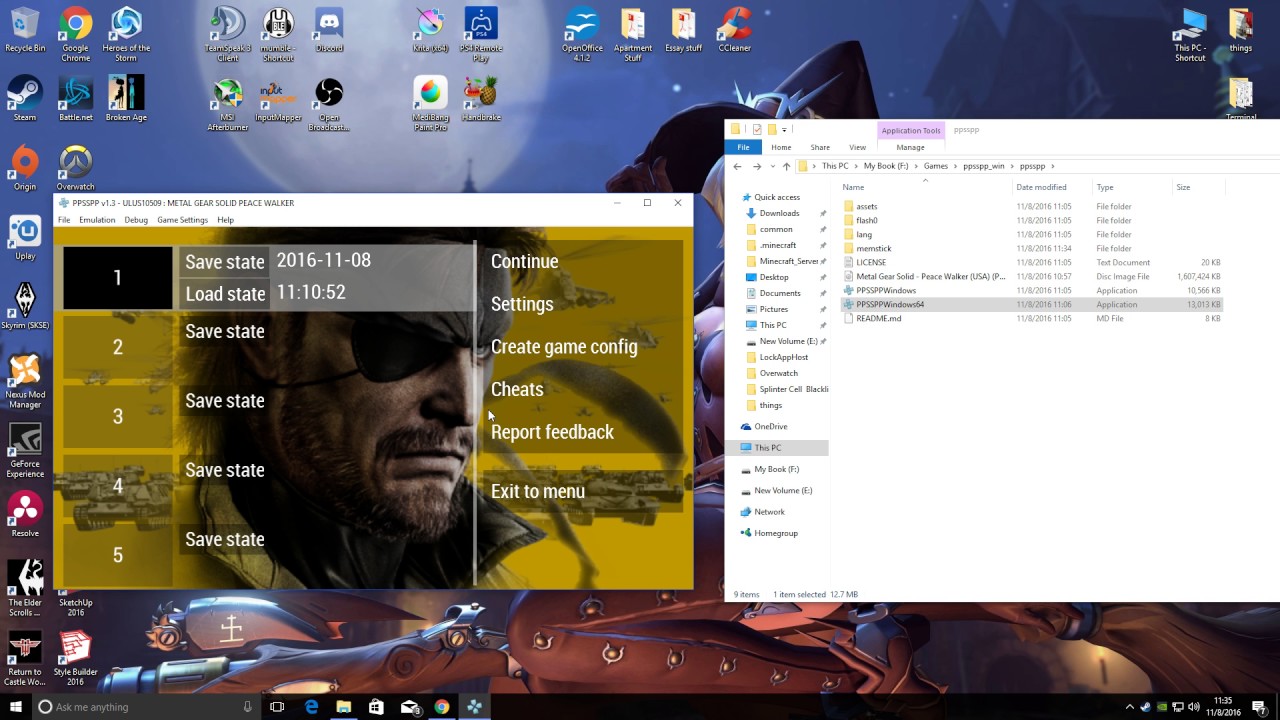Click Explorer Back navigation arrow
This screenshot has height=720, width=1280.
click(x=737, y=166)
